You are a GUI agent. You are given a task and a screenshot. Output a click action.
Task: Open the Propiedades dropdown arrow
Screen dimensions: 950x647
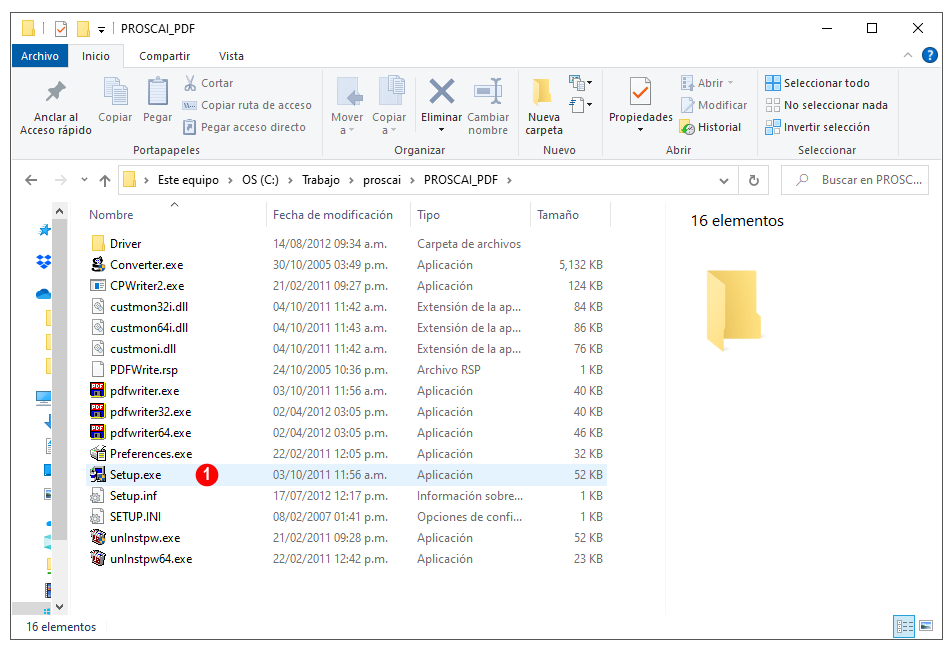pyautogui.click(x=640, y=130)
